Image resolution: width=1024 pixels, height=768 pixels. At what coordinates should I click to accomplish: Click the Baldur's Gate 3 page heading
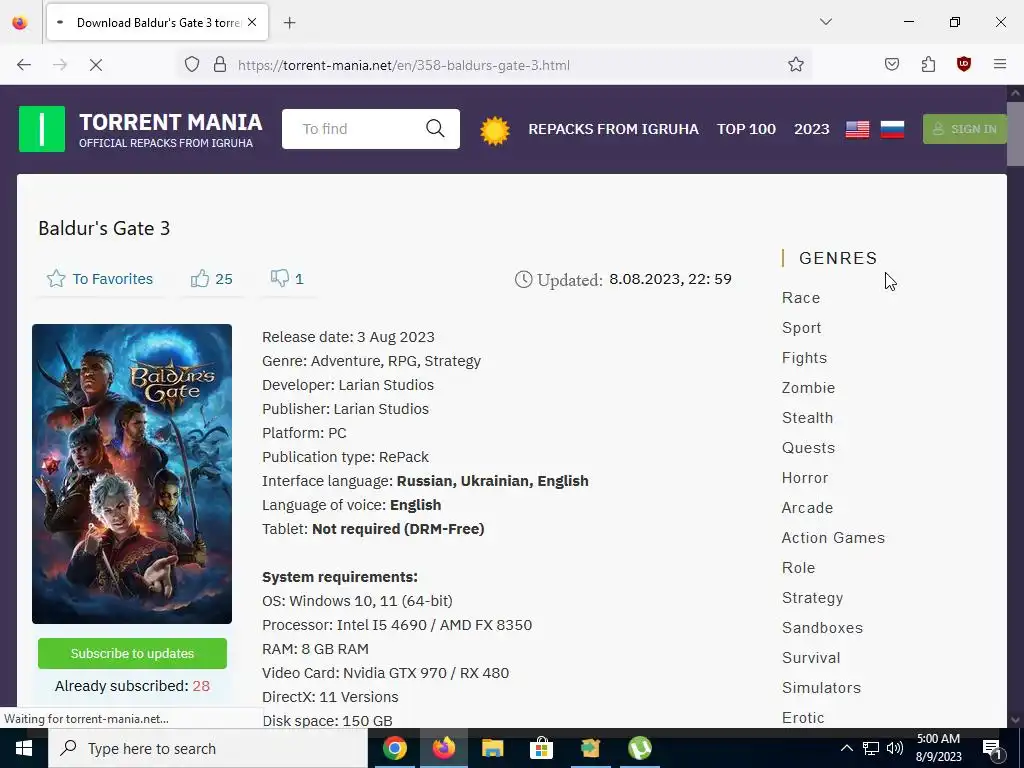pyautogui.click(x=104, y=229)
